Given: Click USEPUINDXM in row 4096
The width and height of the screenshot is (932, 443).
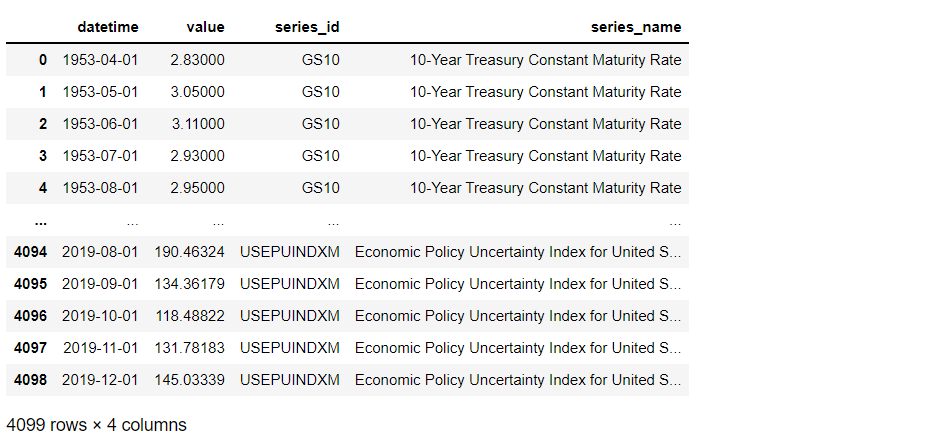Looking at the screenshot, I should click(x=289, y=316).
